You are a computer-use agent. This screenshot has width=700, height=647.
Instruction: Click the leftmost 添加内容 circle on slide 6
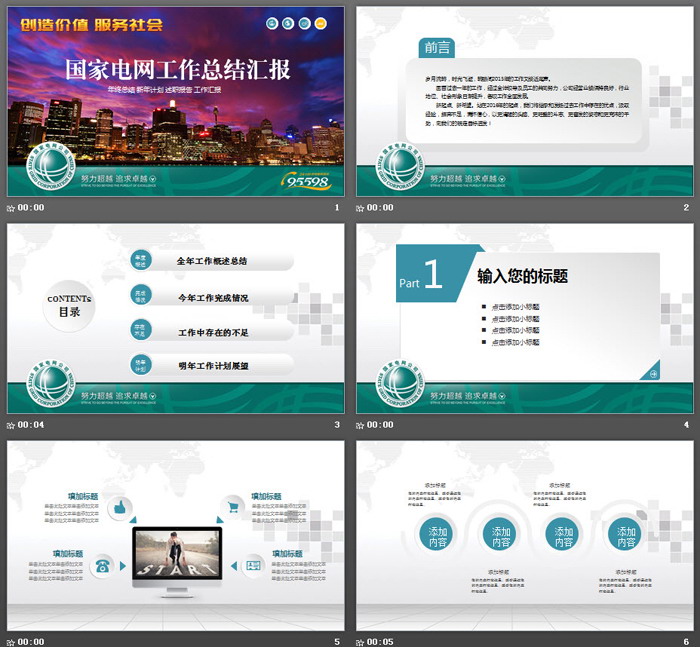(438, 536)
